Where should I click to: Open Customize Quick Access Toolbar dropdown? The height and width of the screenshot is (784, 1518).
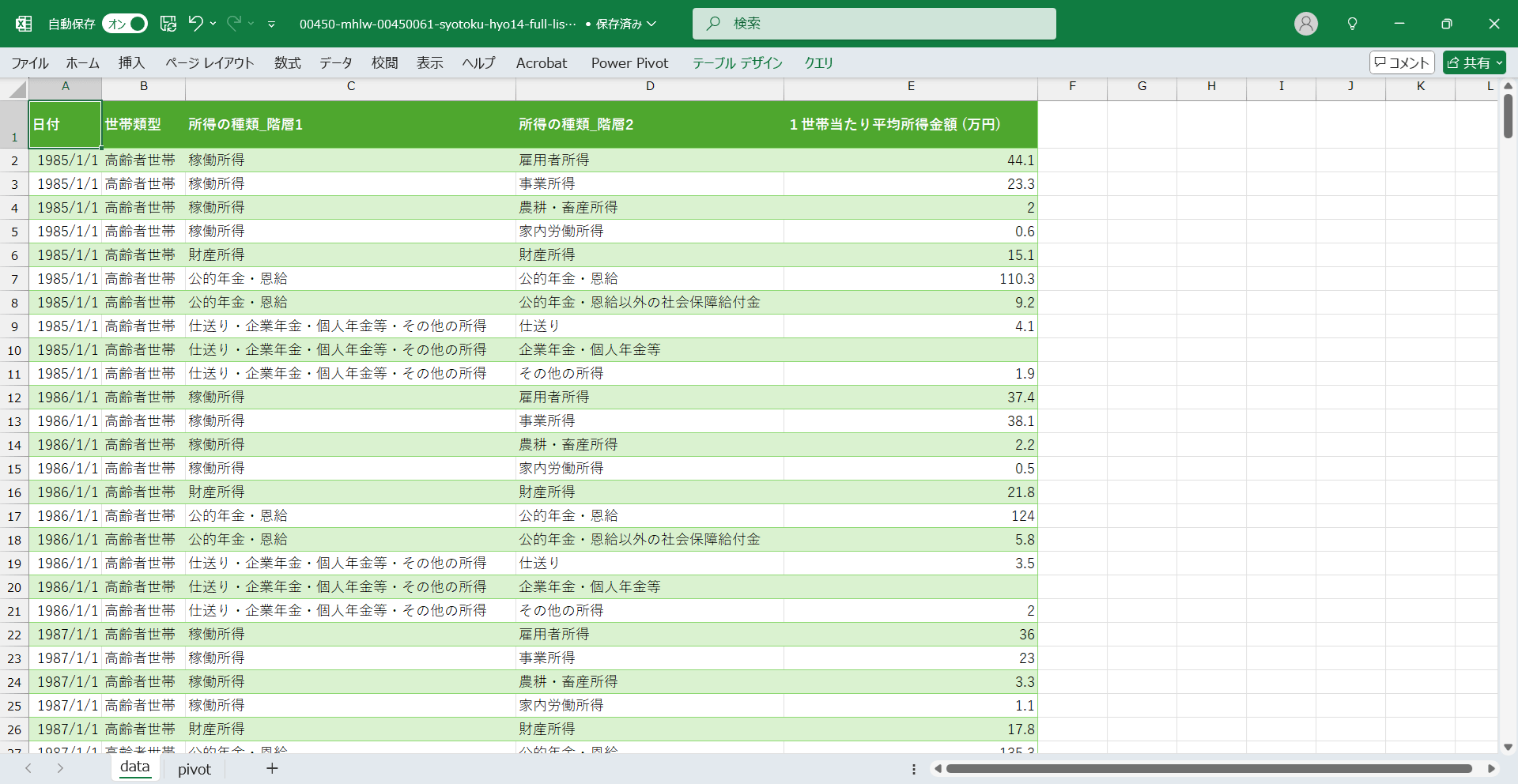pyautogui.click(x=271, y=24)
